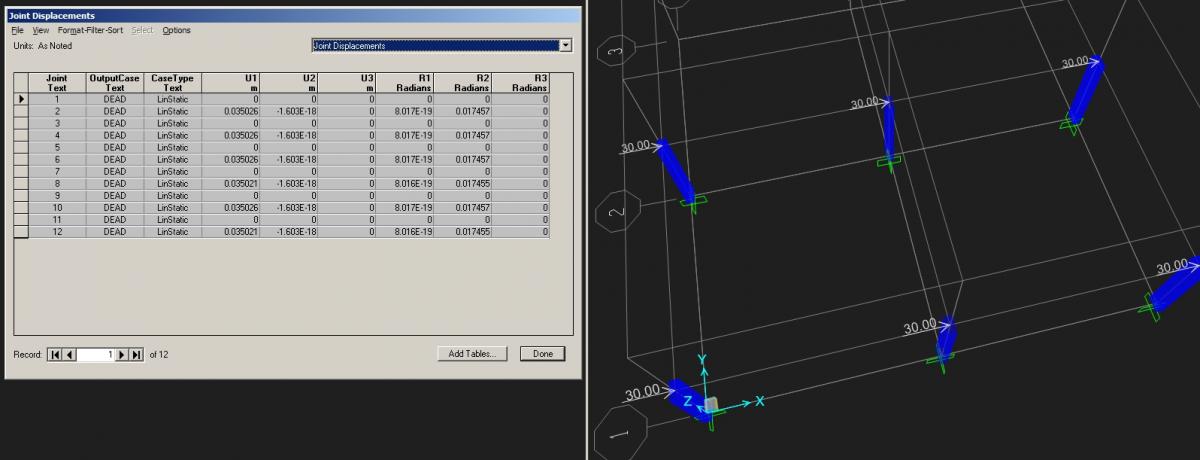
Task: Advance to the next record
Action: pyautogui.click(x=123, y=355)
